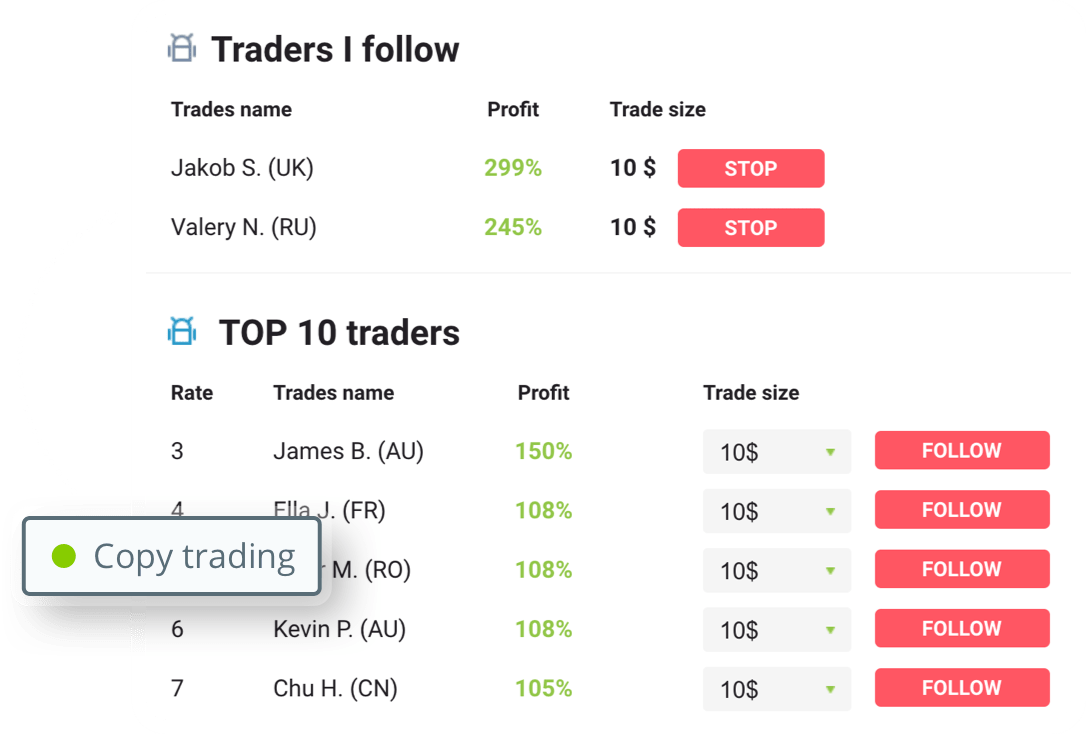Open Jakob S. (UK) trader name
1086x734 pixels.
click(x=242, y=168)
